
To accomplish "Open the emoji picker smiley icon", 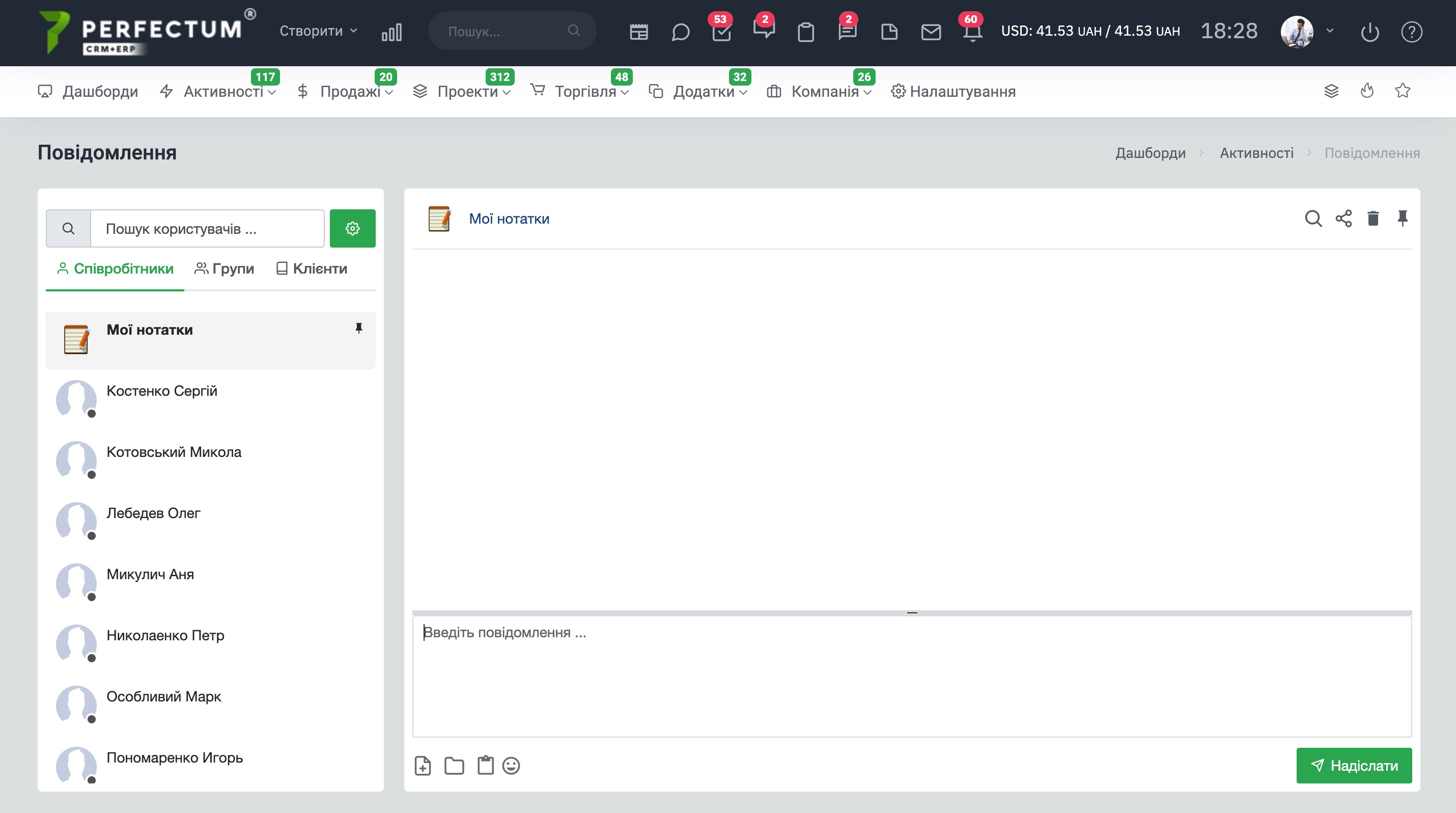I will (511, 766).
